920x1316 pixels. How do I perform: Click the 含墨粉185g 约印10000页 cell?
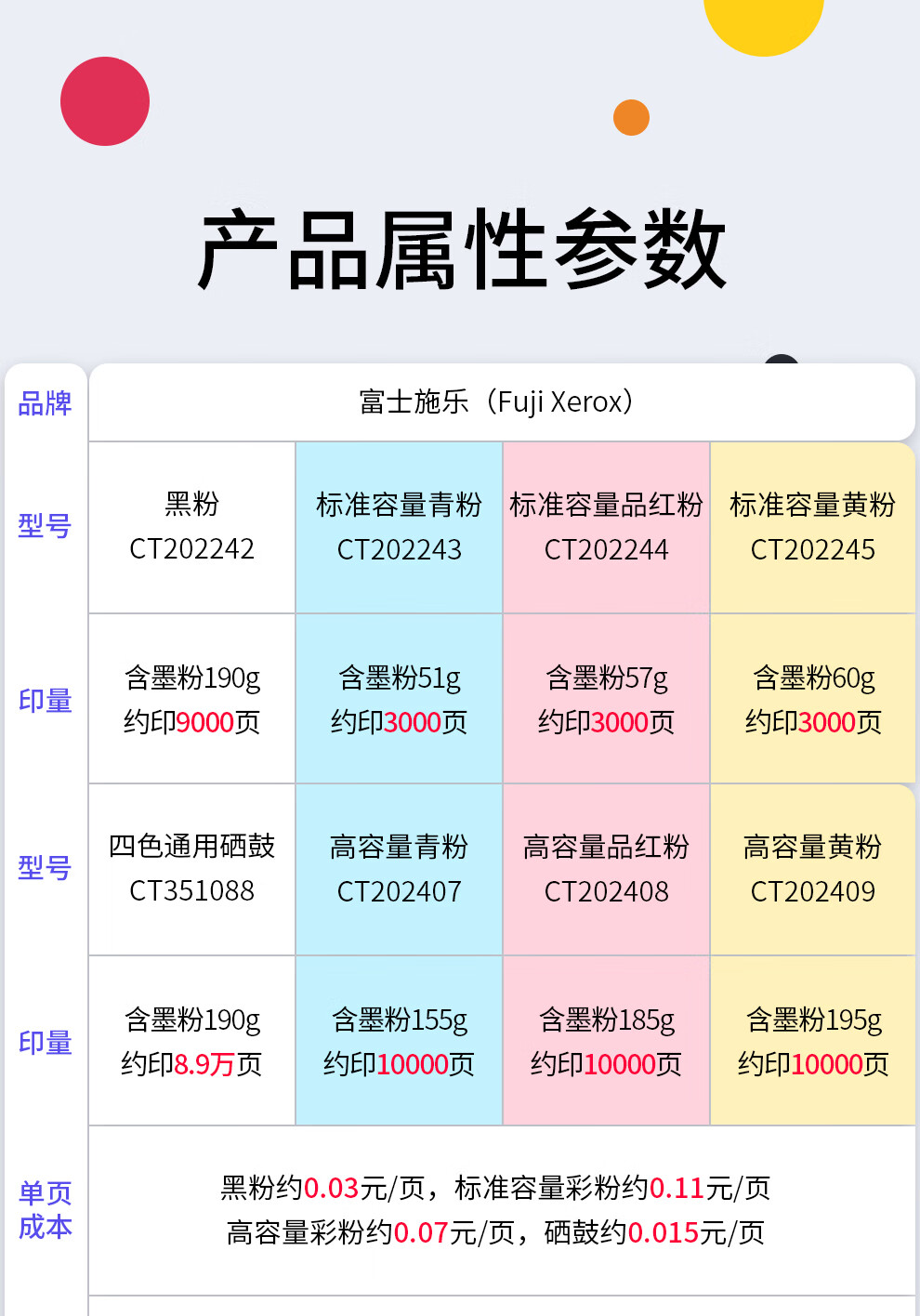click(x=607, y=1041)
